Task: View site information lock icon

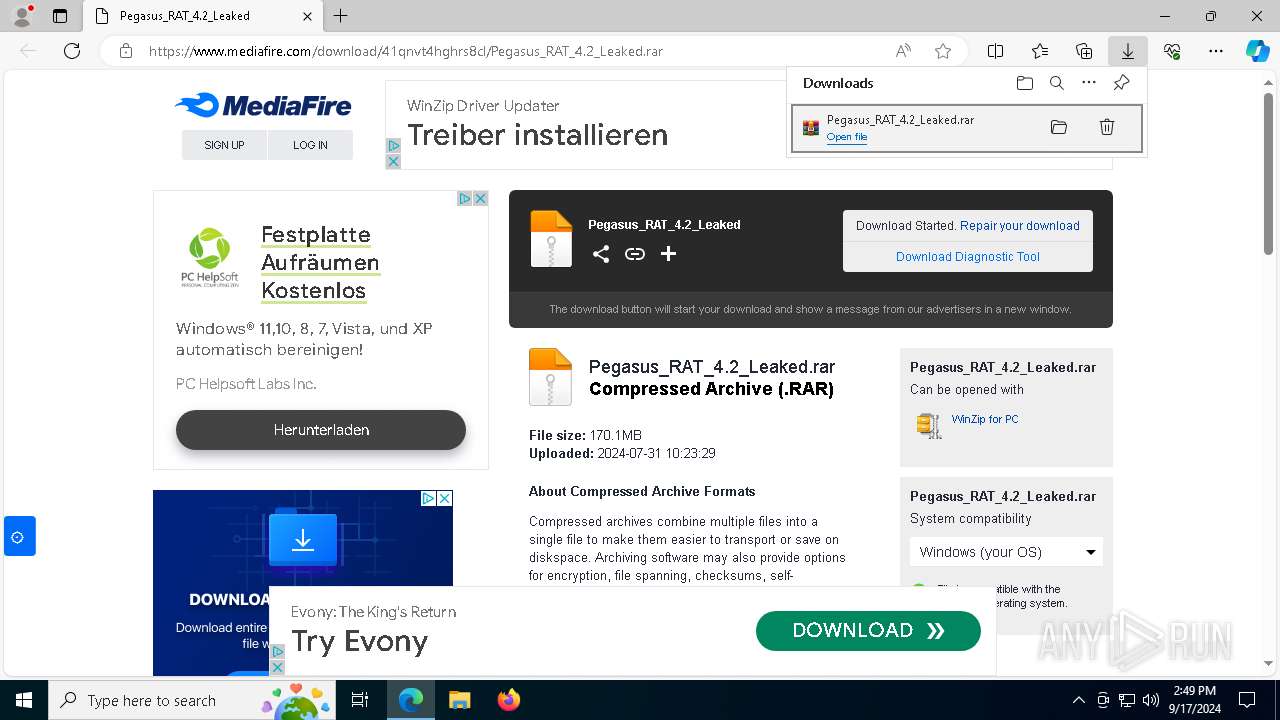Action: pyautogui.click(x=125, y=51)
